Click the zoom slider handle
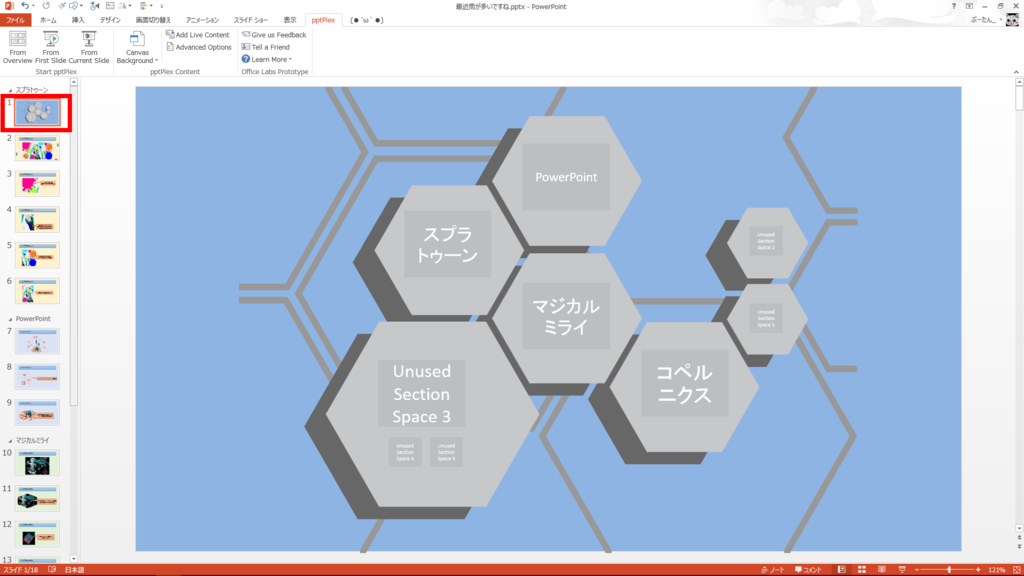 point(949,570)
